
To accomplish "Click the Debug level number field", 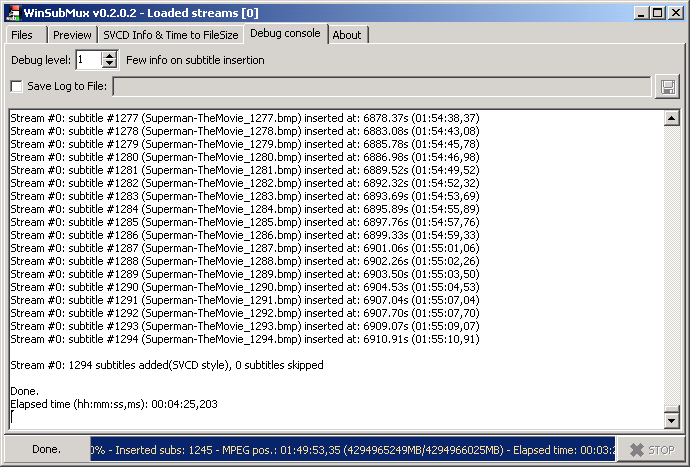I will [88, 60].
